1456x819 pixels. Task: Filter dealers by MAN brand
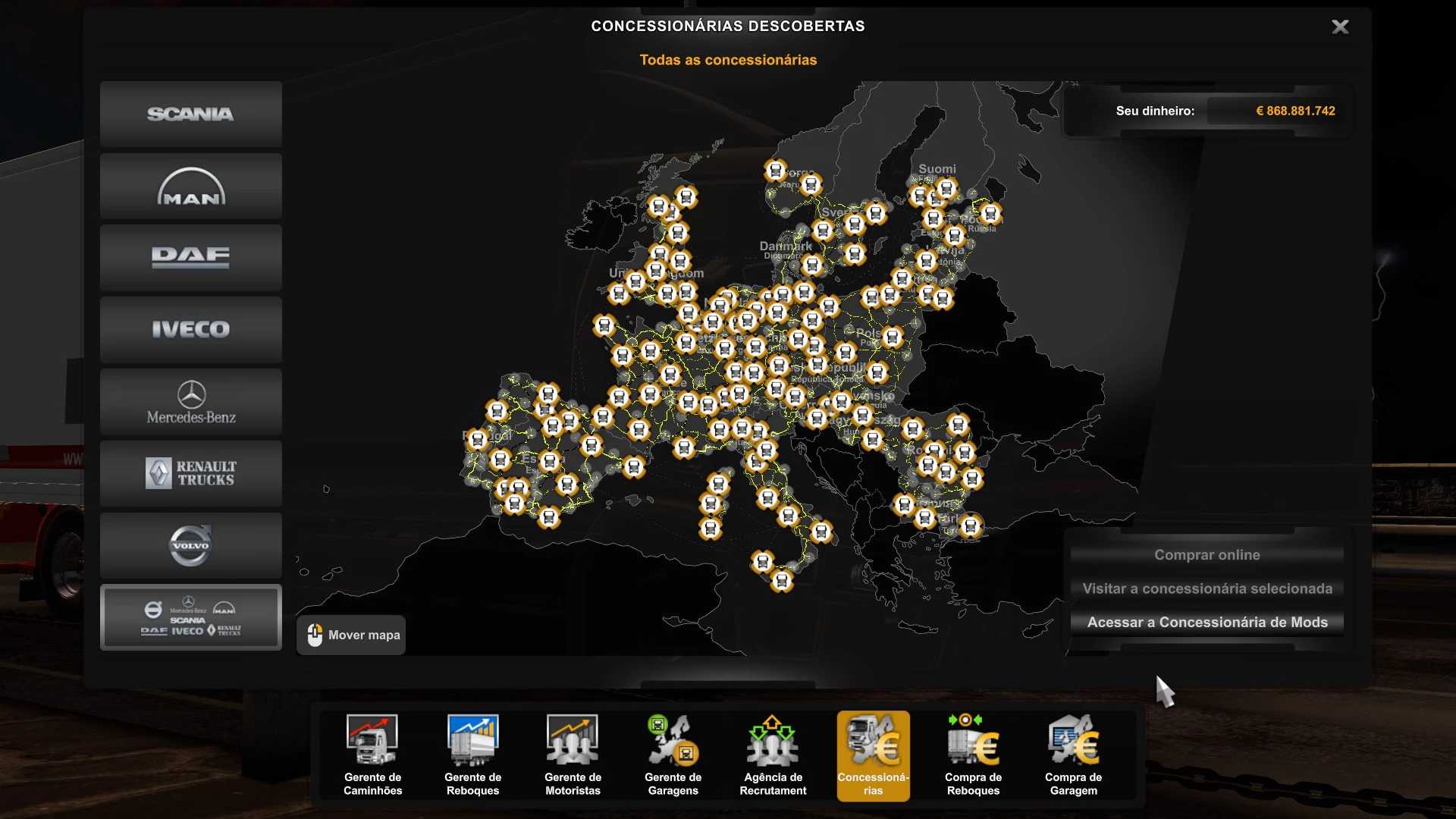(x=190, y=187)
